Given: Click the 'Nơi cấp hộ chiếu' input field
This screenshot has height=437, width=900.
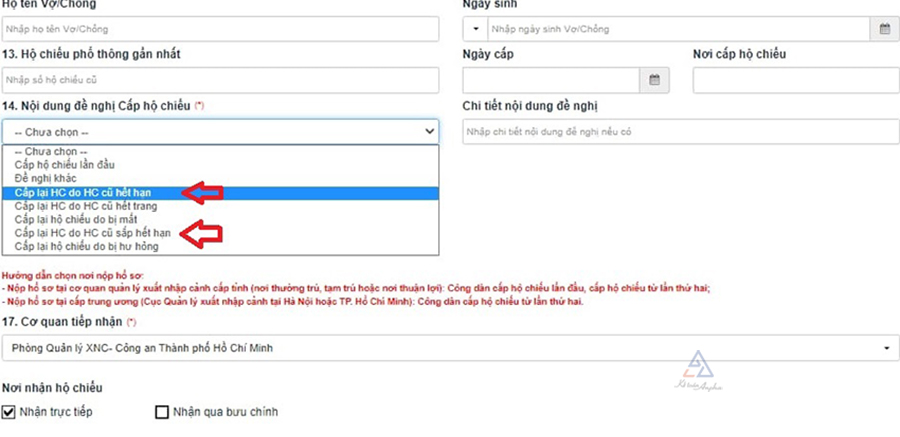Looking at the screenshot, I should [795, 80].
